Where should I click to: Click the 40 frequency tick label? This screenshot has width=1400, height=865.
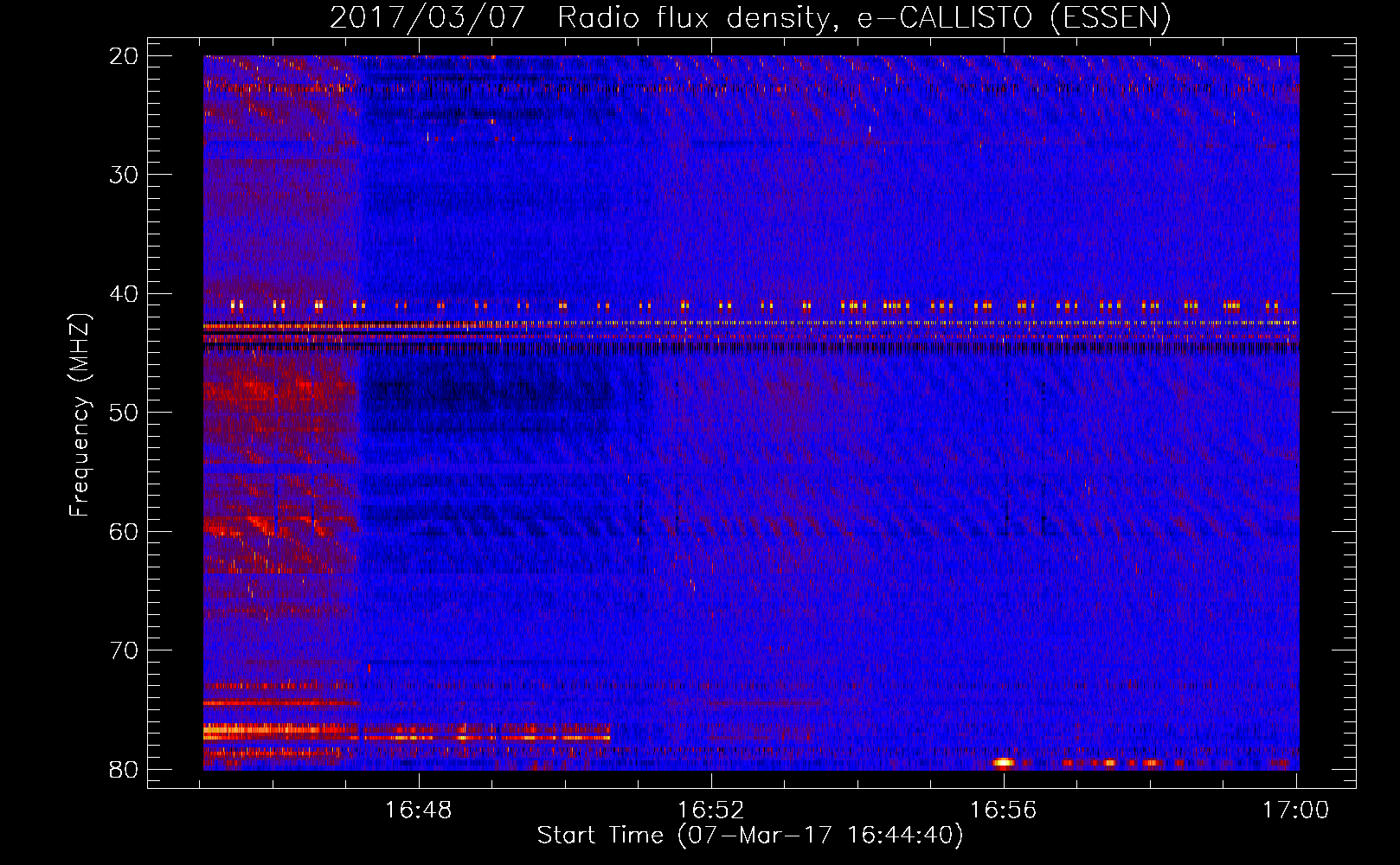pos(124,294)
